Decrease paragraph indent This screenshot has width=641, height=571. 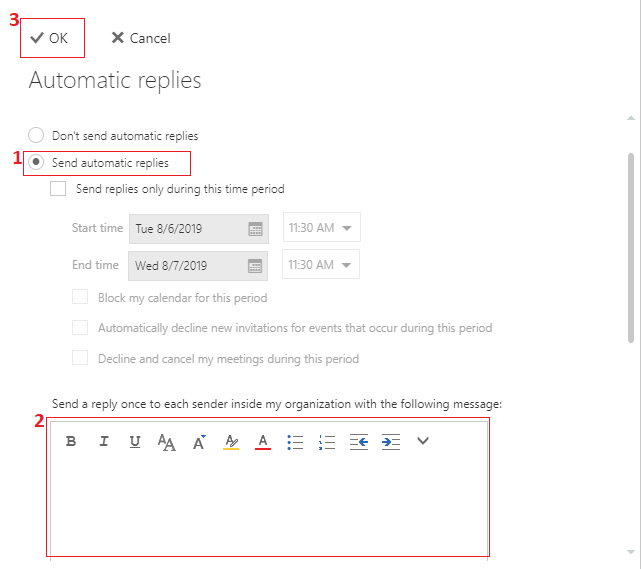(359, 442)
